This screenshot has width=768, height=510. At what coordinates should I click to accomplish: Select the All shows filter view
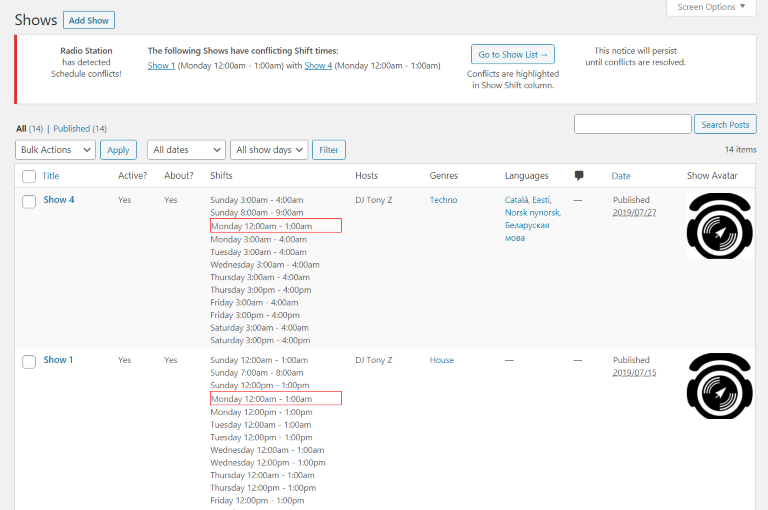coord(22,129)
